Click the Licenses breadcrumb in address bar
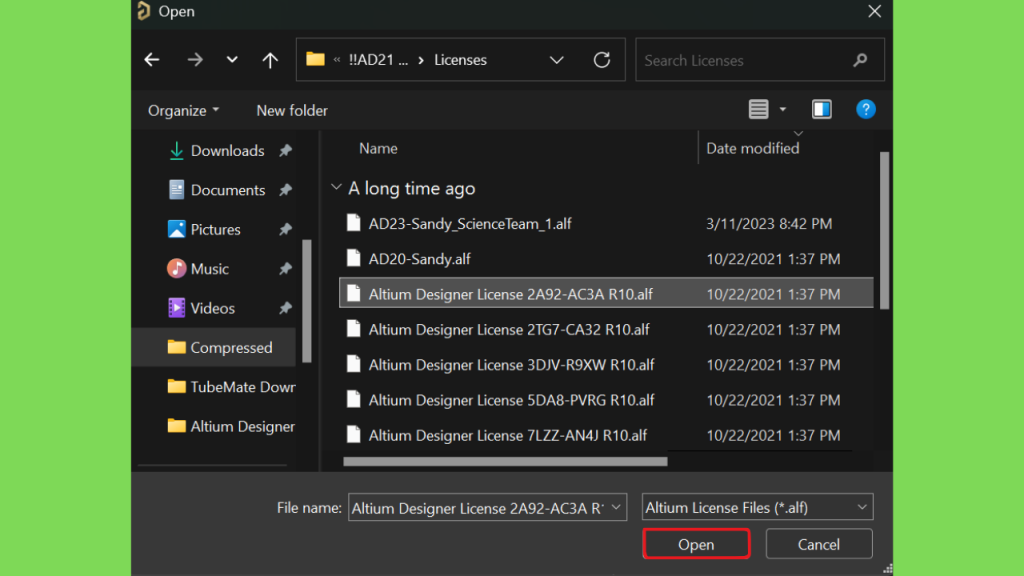This screenshot has height=576, width=1024. [x=460, y=60]
